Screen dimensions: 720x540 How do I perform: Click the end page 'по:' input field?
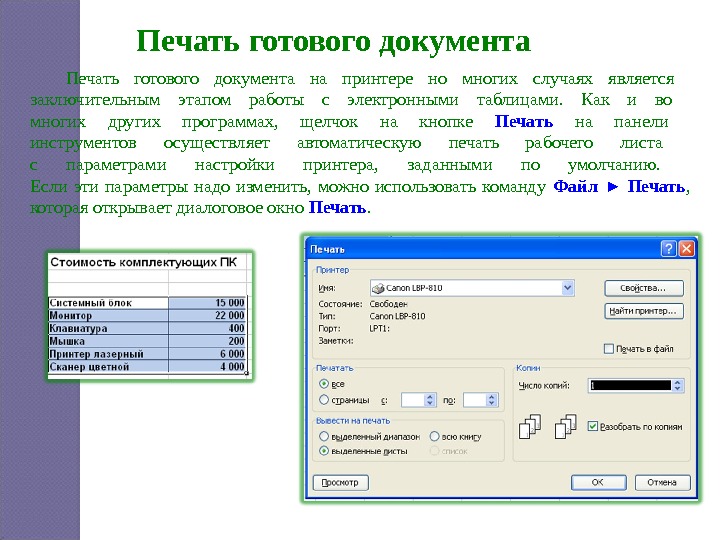click(475, 400)
